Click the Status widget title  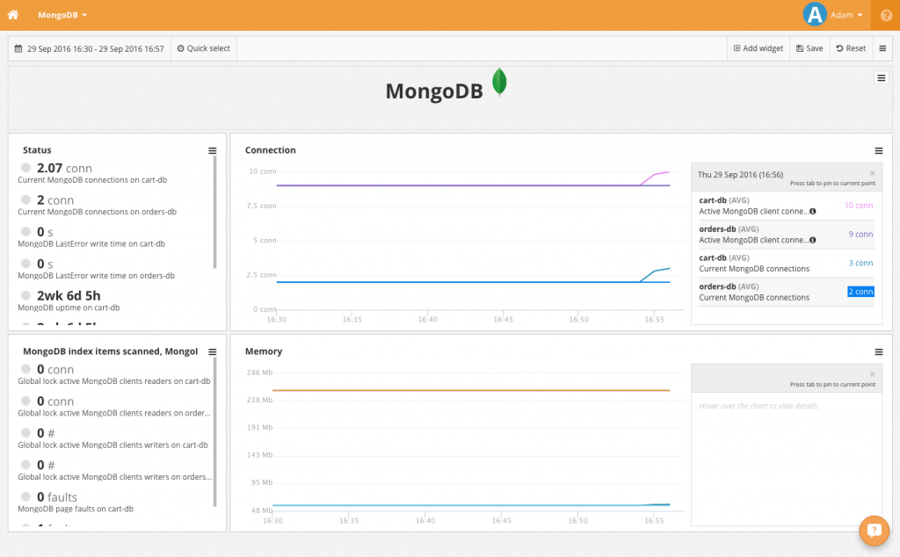pos(37,150)
